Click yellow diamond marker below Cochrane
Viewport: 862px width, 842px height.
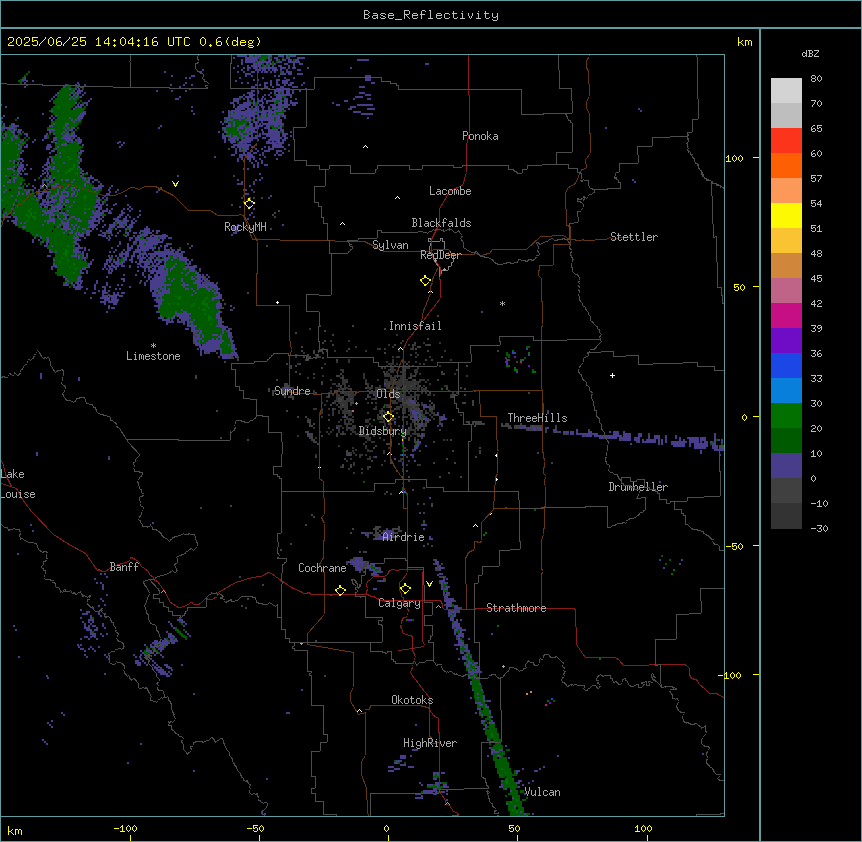click(340, 590)
